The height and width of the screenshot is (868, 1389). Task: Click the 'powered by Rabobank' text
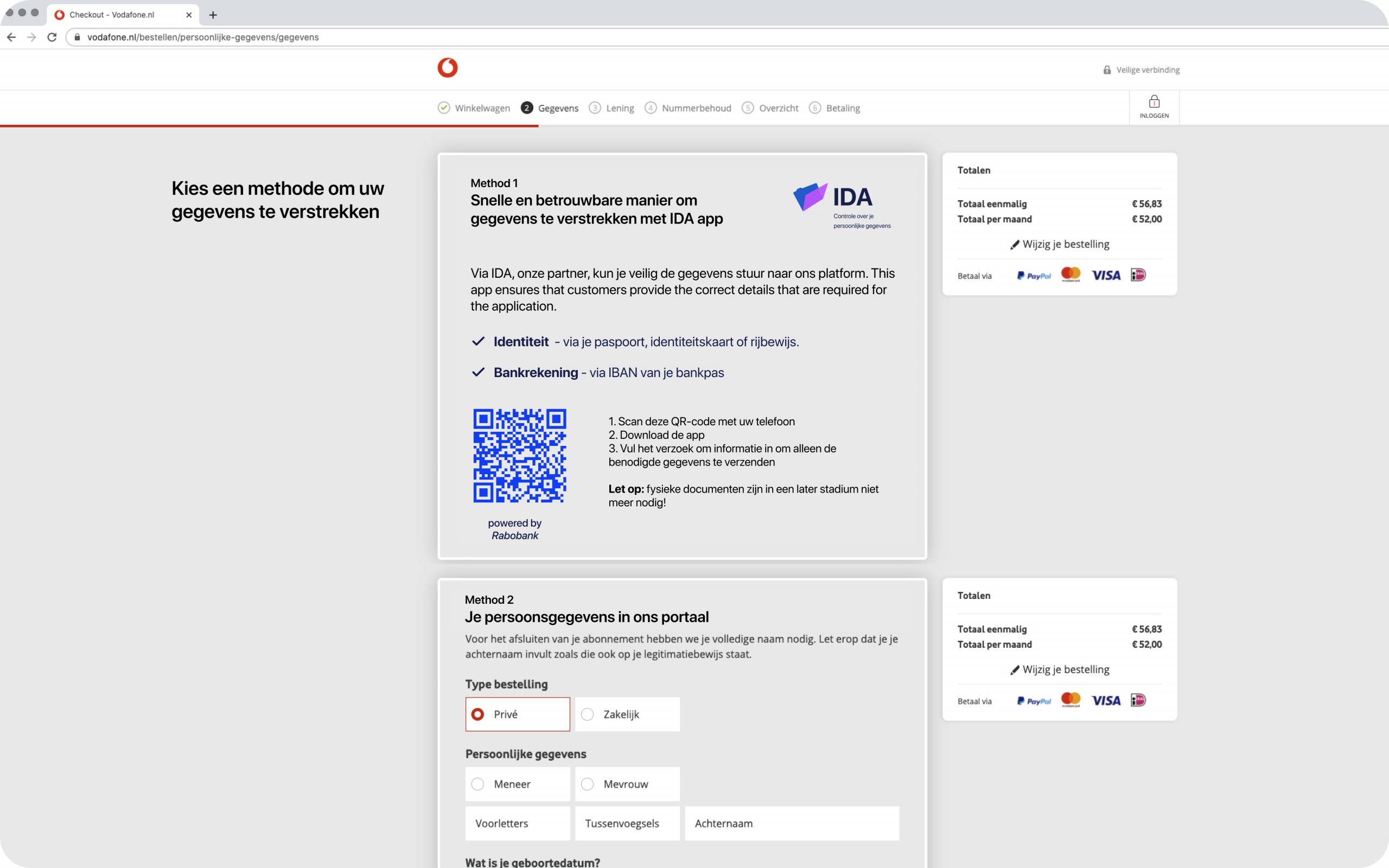[515, 529]
